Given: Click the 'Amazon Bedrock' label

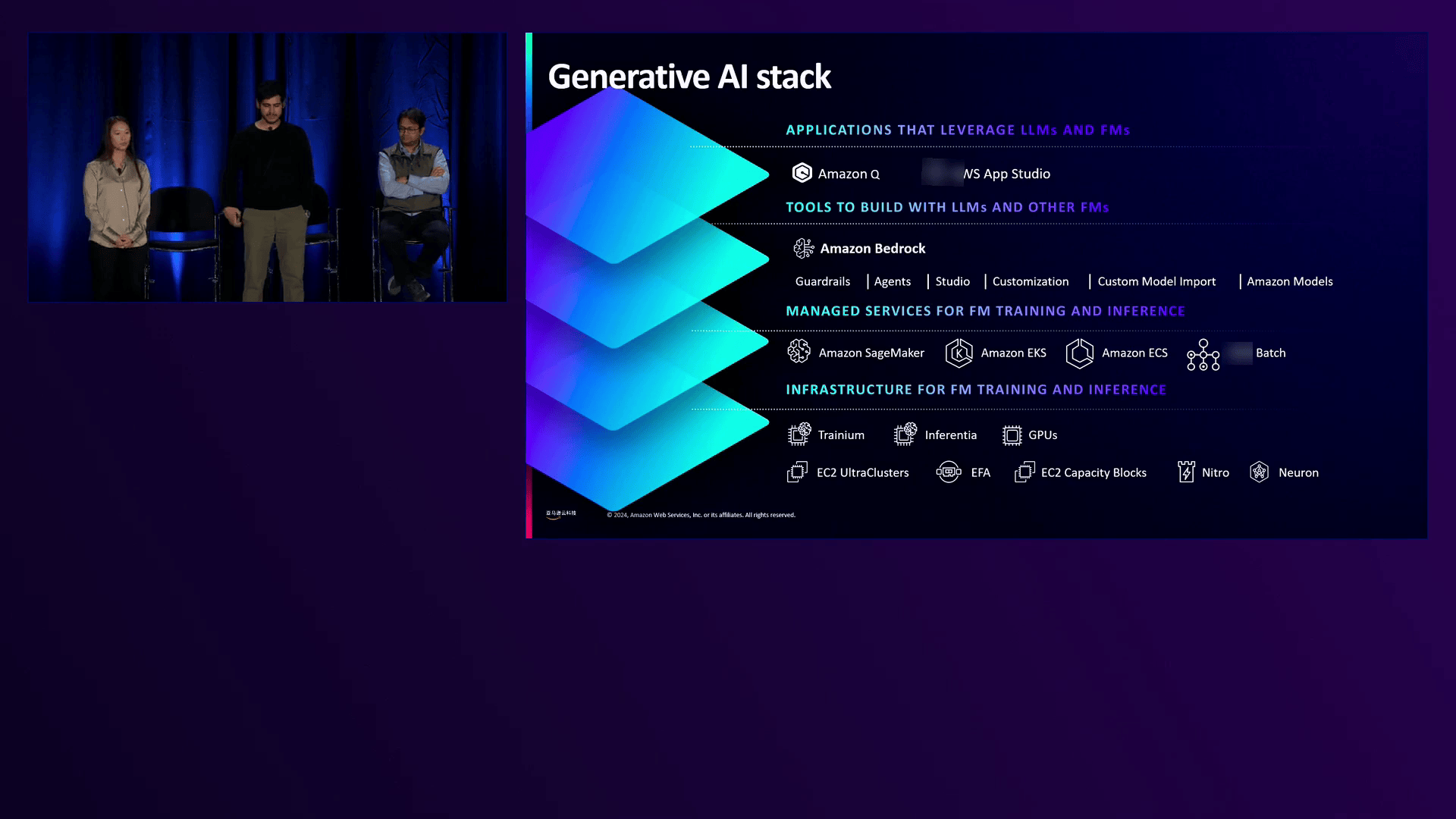Looking at the screenshot, I should (873, 249).
